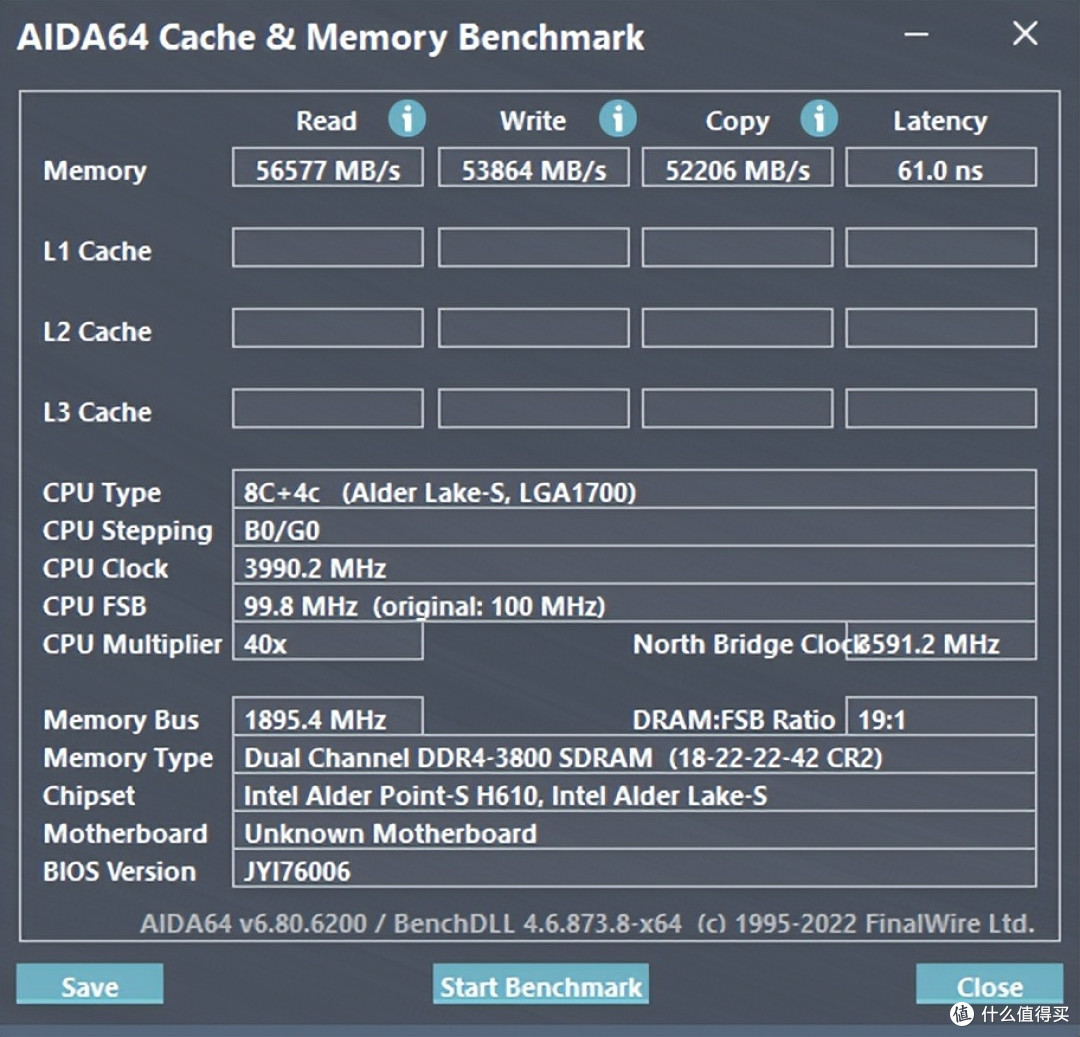The image size is (1080, 1037).
Task: Click the empty L3 Cache Copy box
Action: (737, 409)
